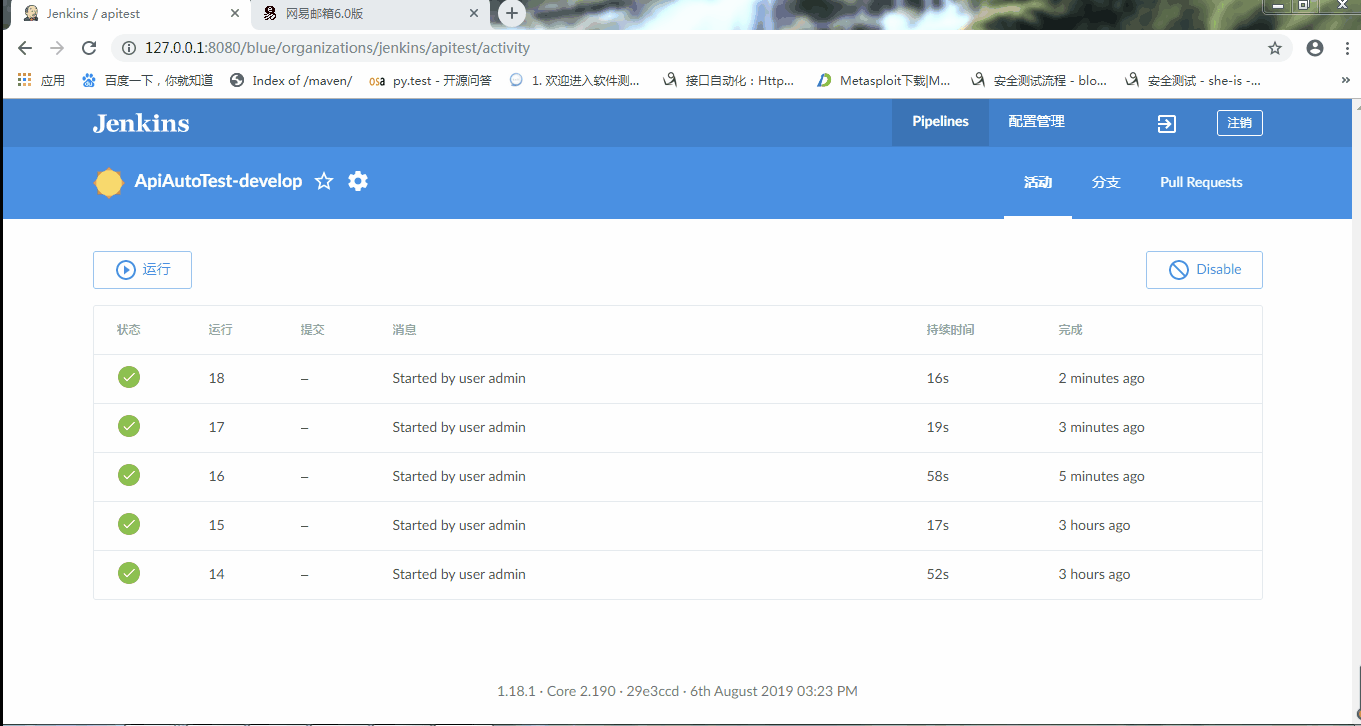Click the 52s duration cell
This screenshot has width=1361, height=726.
pyautogui.click(x=937, y=574)
